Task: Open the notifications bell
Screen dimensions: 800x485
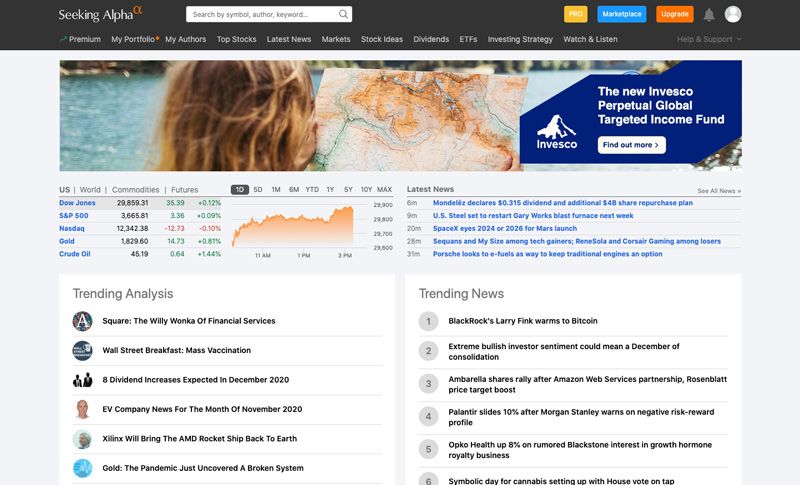Action: pos(709,15)
